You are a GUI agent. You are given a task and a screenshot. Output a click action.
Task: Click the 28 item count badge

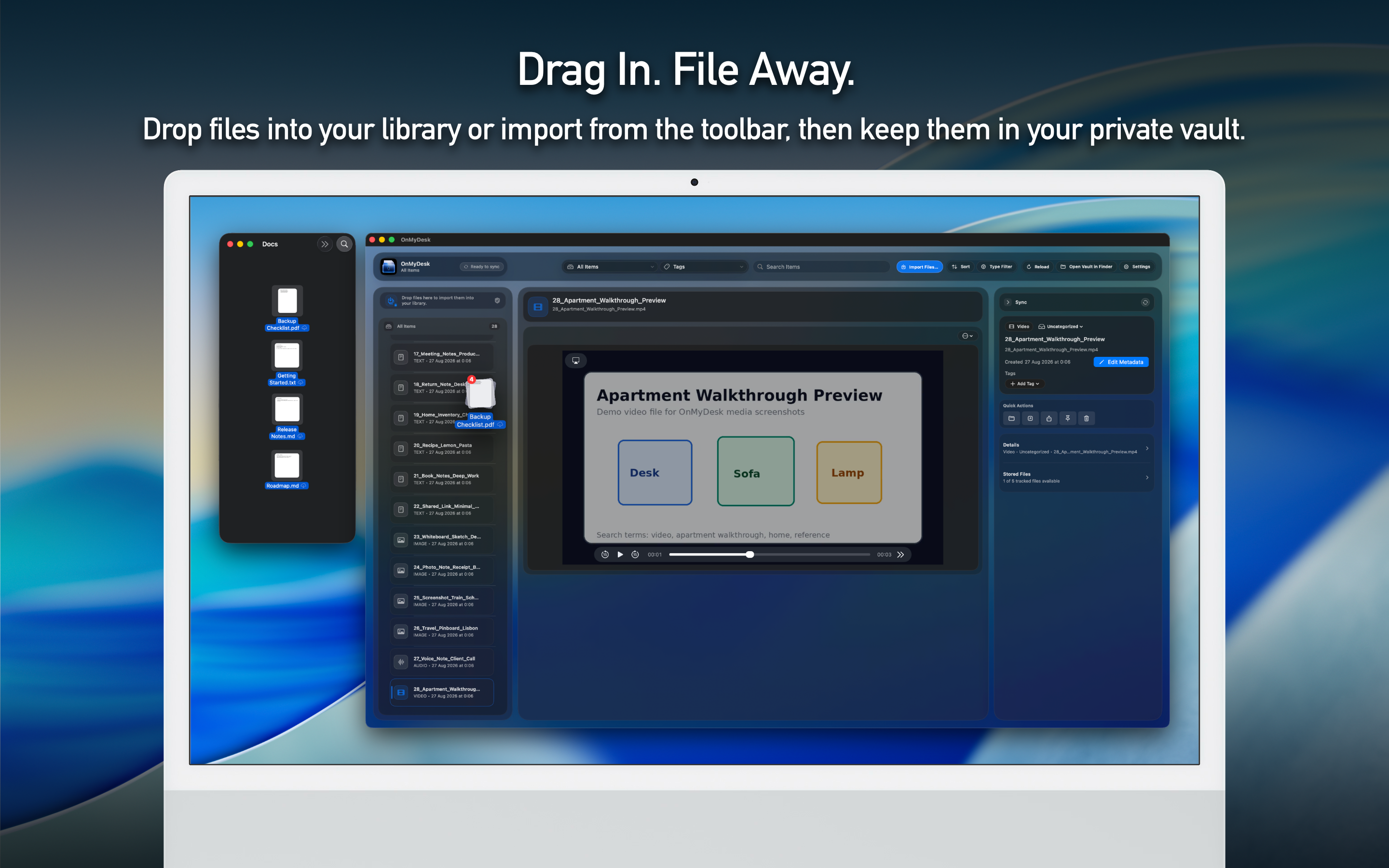click(x=494, y=326)
